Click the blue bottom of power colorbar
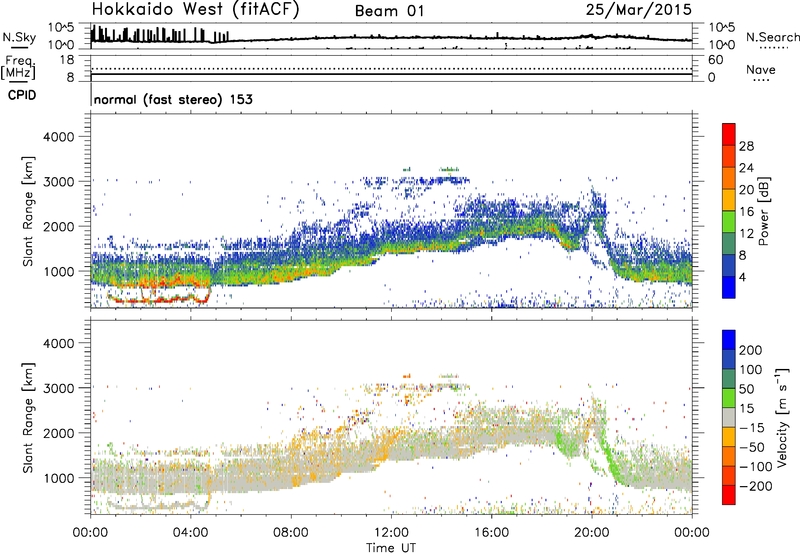Viewport: 800px width, 554px height. pos(729,287)
